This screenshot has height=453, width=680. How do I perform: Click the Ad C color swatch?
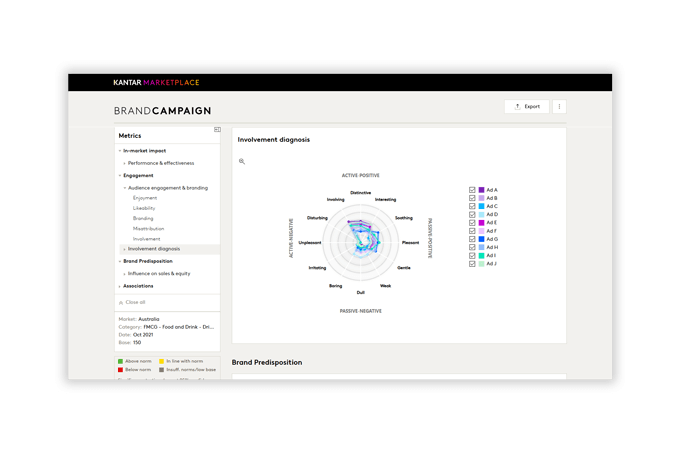pyautogui.click(x=481, y=206)
